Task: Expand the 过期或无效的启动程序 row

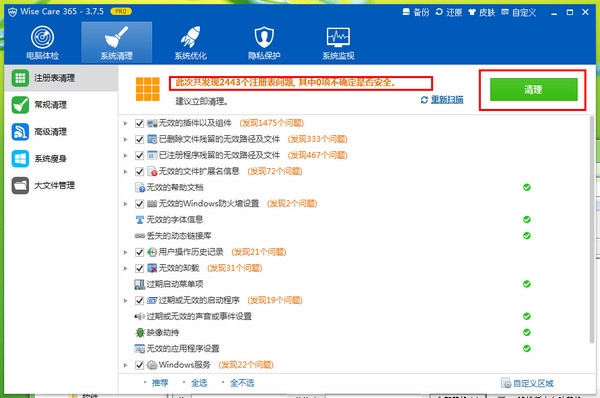Action: point(126,300)
